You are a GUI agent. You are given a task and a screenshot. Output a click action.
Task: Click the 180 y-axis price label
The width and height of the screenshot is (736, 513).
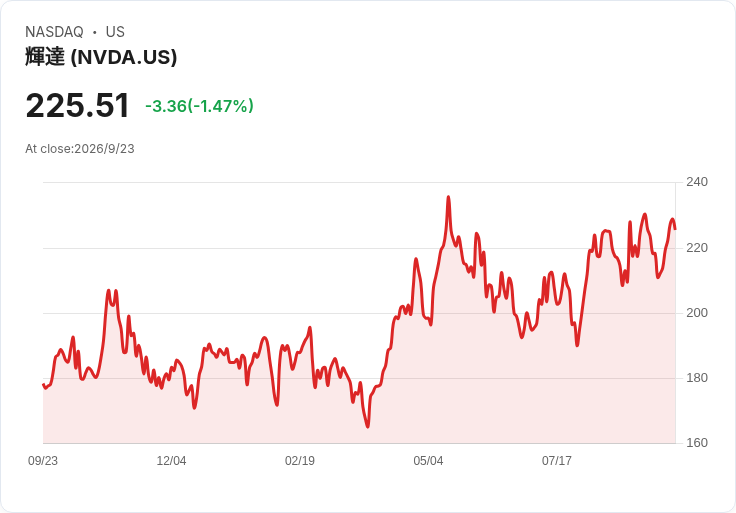tap(697, 378)
